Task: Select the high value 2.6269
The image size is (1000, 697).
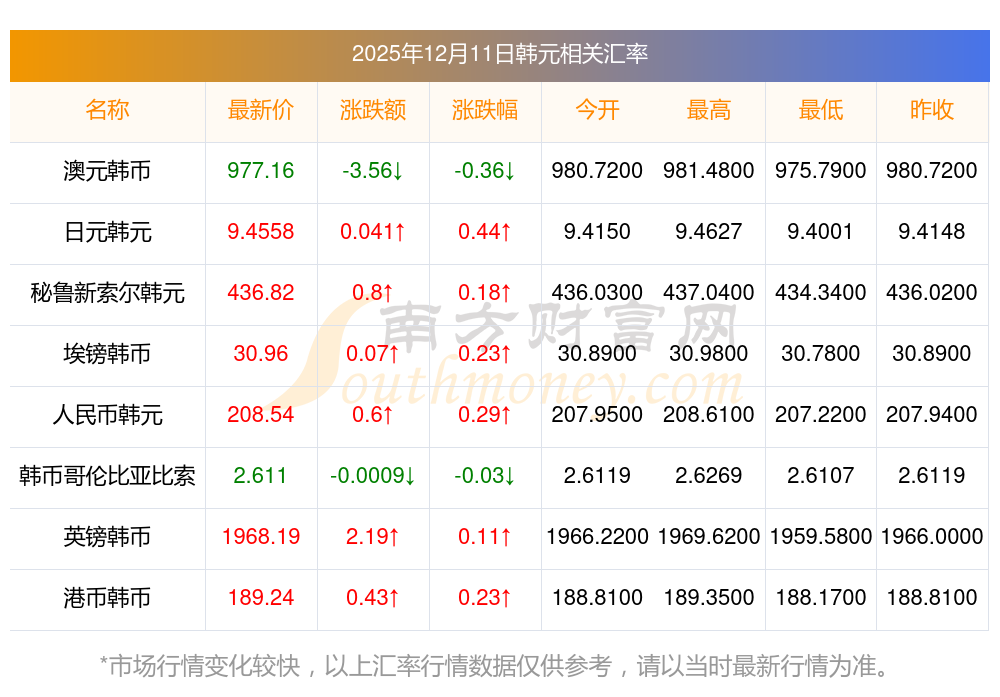Action: point(709,476)
